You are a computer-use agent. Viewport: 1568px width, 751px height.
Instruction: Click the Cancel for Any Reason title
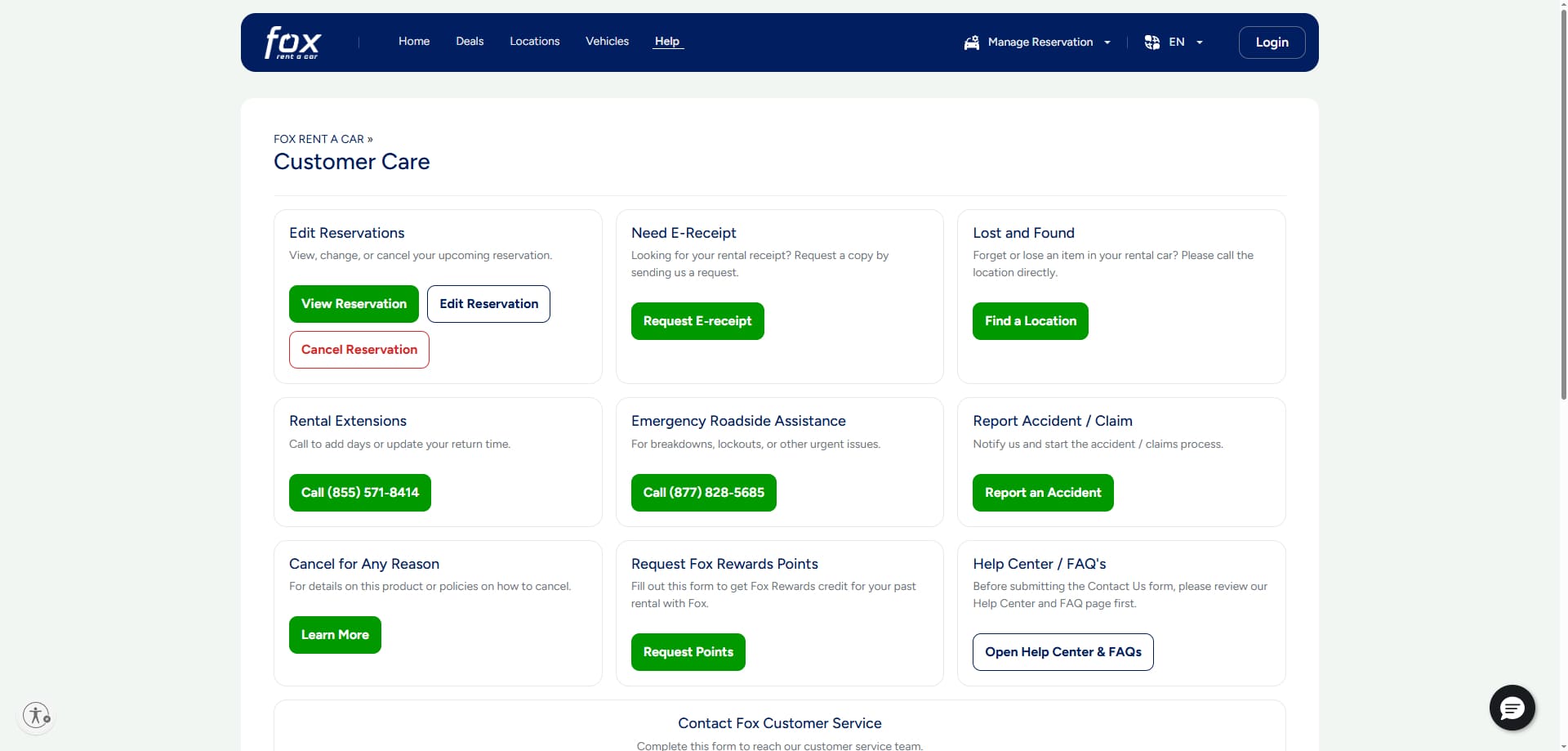(x=364, y=564)
